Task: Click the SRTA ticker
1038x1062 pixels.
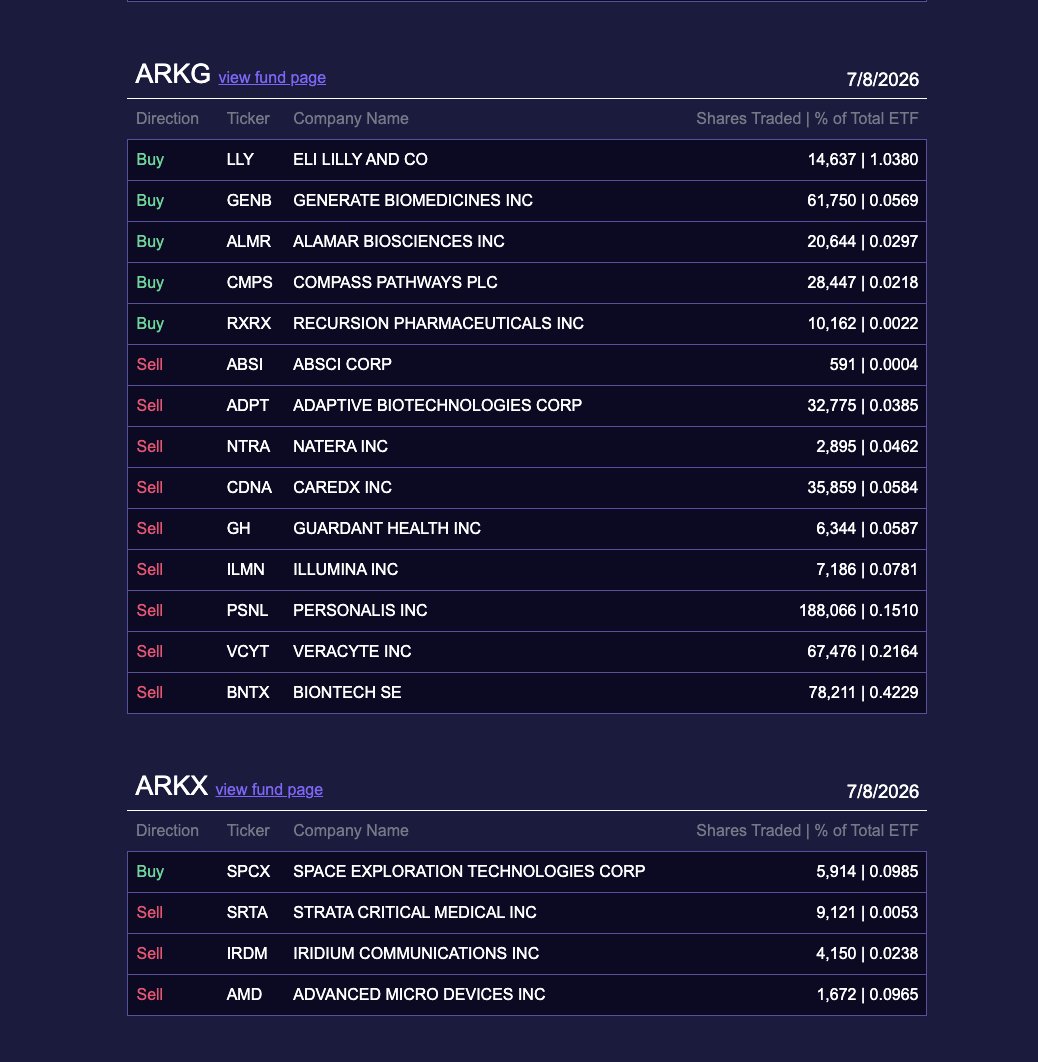Action: point(247,912)
